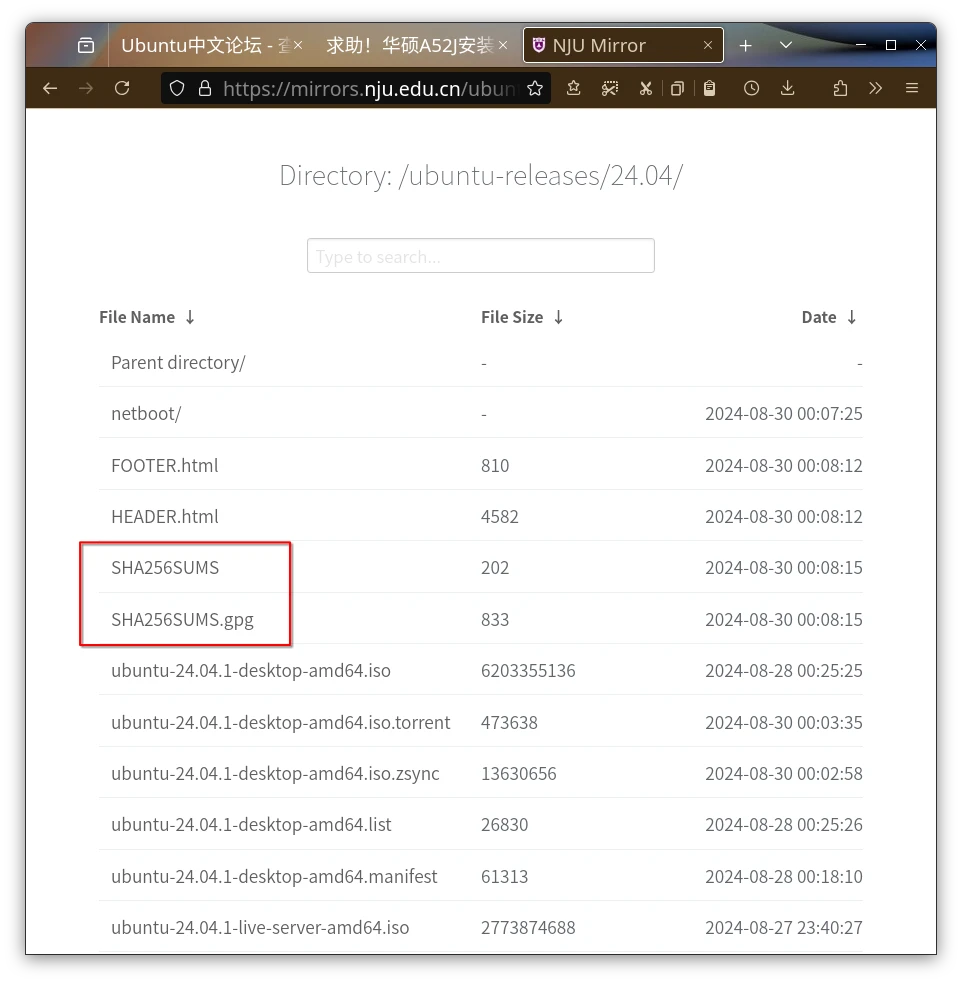Go back to previous page arrow
The image size is (962, 983).
point(50,88)
